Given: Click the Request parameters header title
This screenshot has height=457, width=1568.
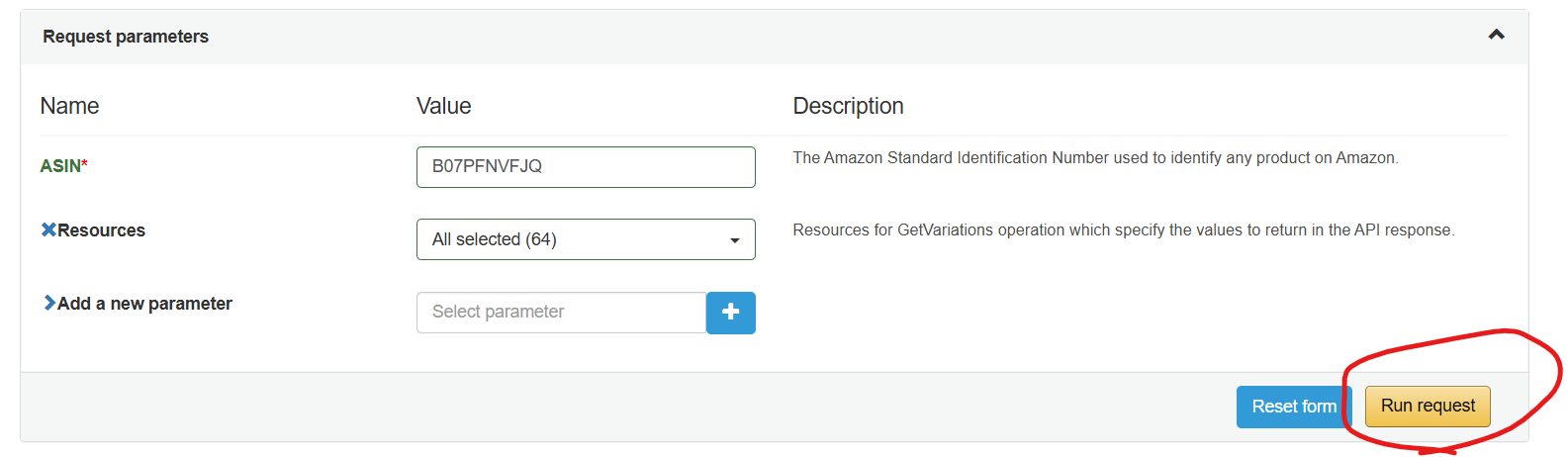Looking at the screenshot, I should (x=126, y=37).
